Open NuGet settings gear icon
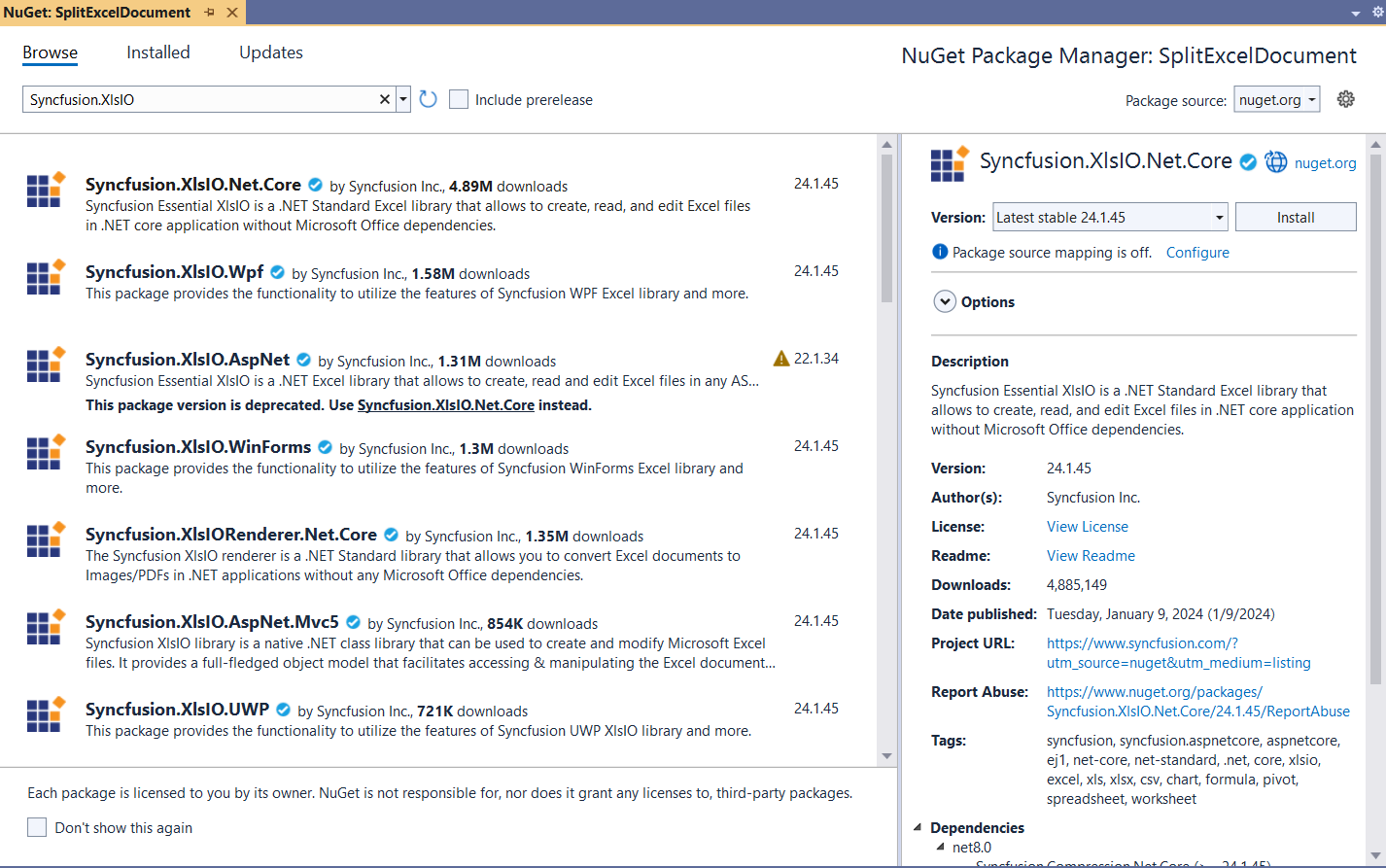This screenshot has height=868, width=1386. [x=1346, y=99]
